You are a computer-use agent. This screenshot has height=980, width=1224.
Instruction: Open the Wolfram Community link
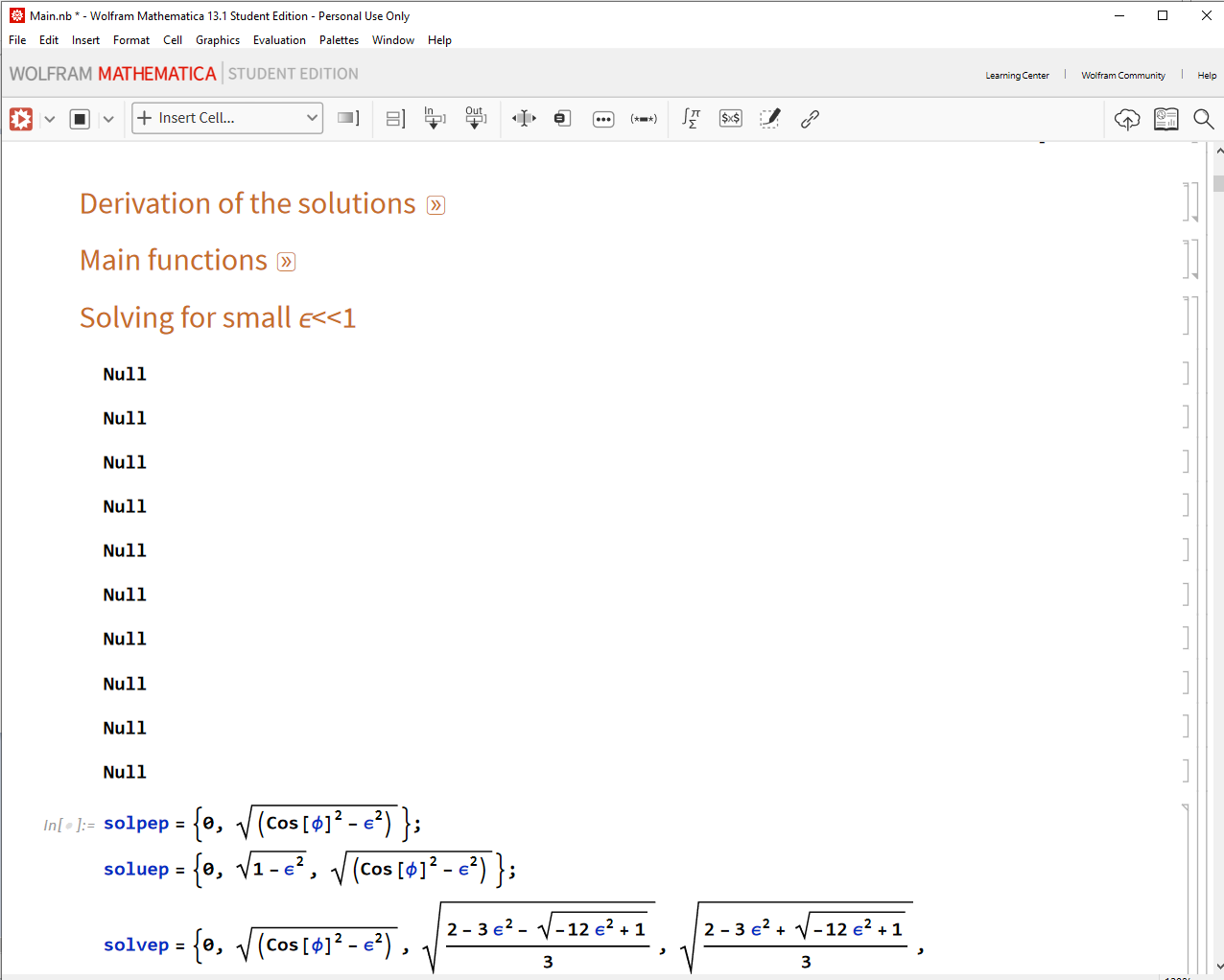[1123, 75]
